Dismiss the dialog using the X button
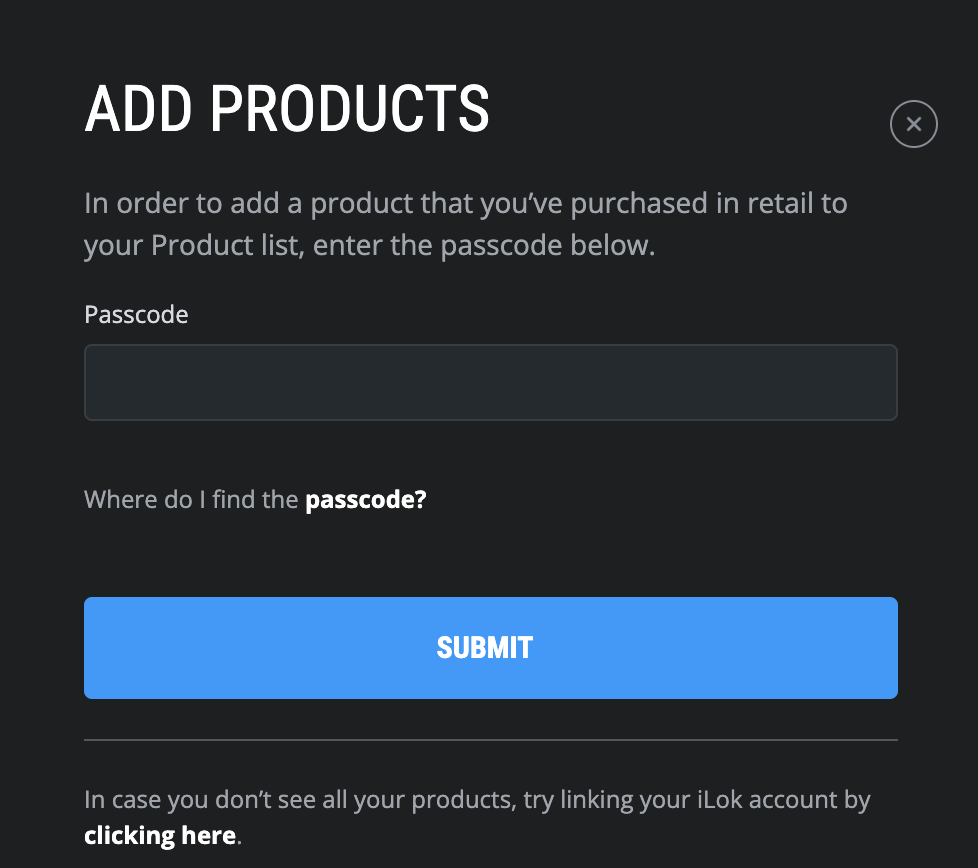Viewport: 978px width, 868px height. [913, 125]
